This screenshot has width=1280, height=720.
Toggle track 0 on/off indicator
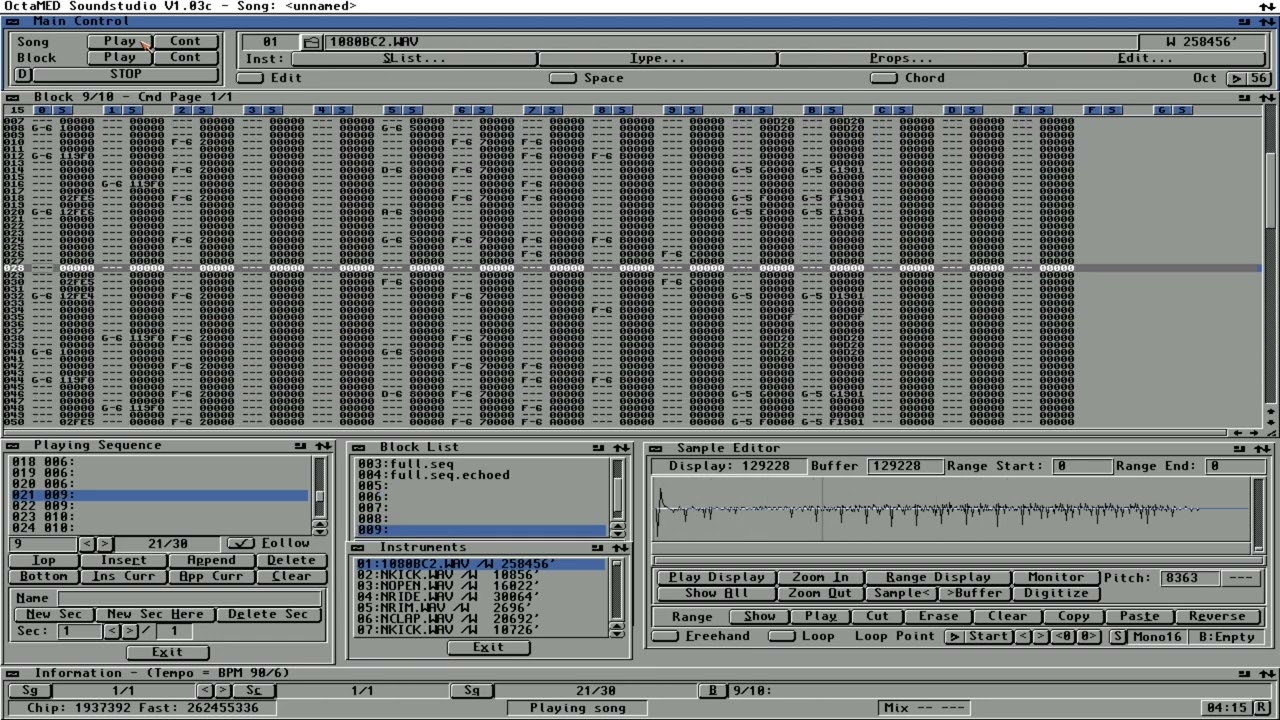[x=41, y=110]
